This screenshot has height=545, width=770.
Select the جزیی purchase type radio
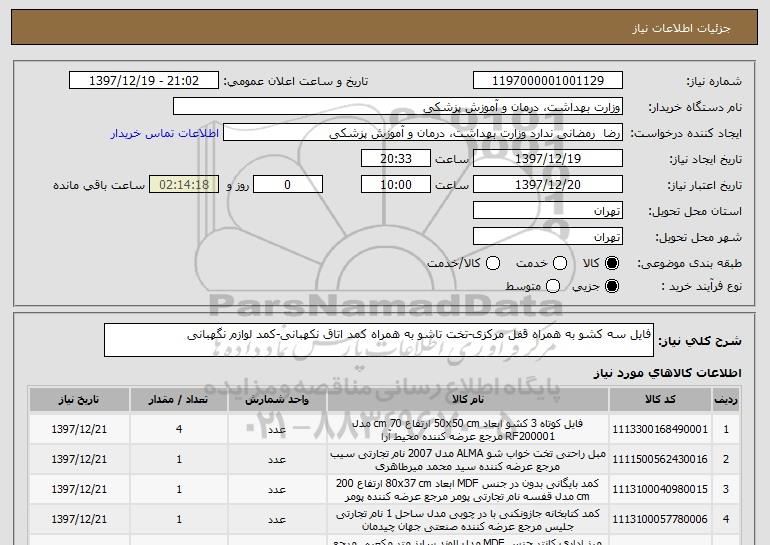coord(612,286)
